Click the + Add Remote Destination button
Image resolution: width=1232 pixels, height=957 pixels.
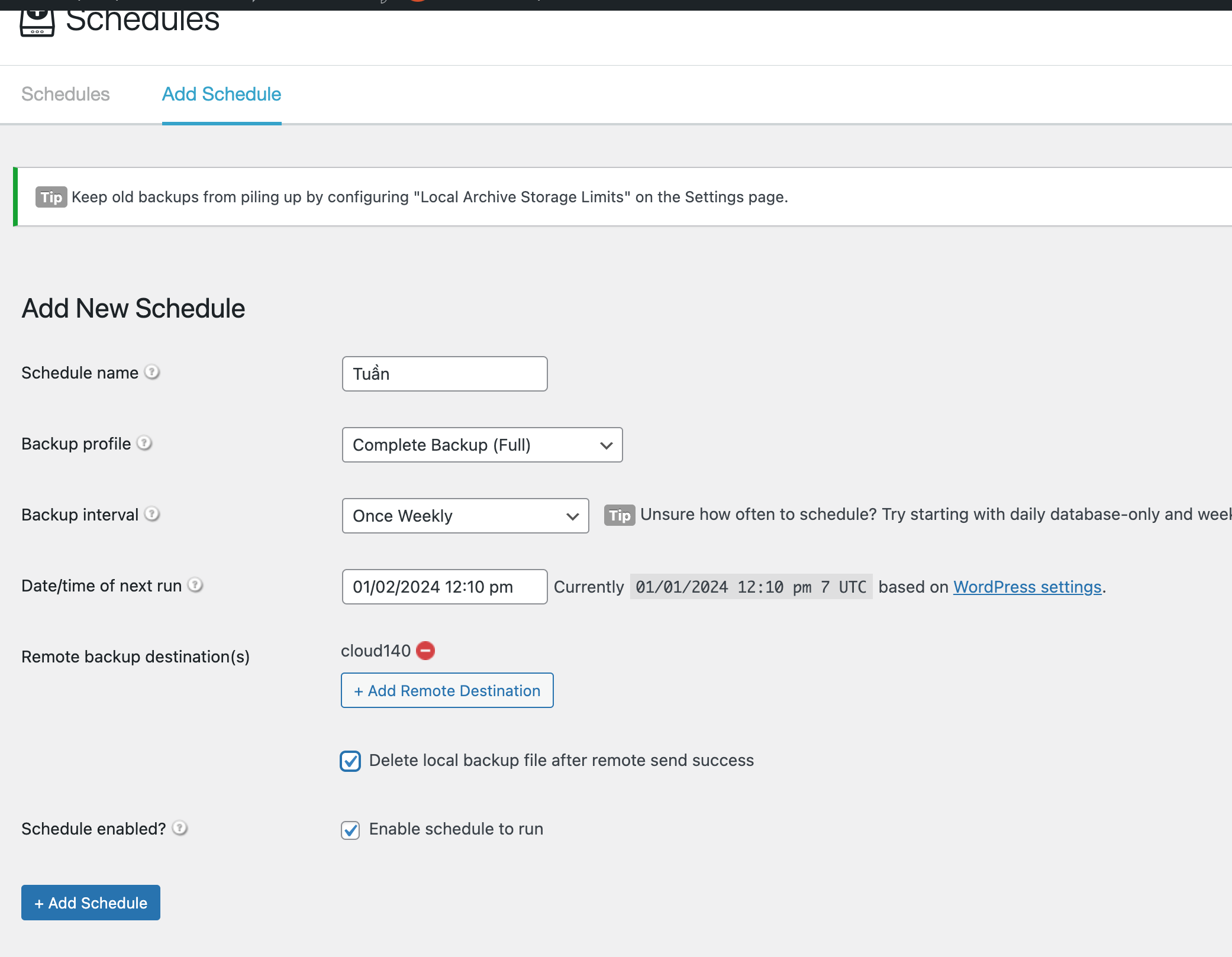447,690
